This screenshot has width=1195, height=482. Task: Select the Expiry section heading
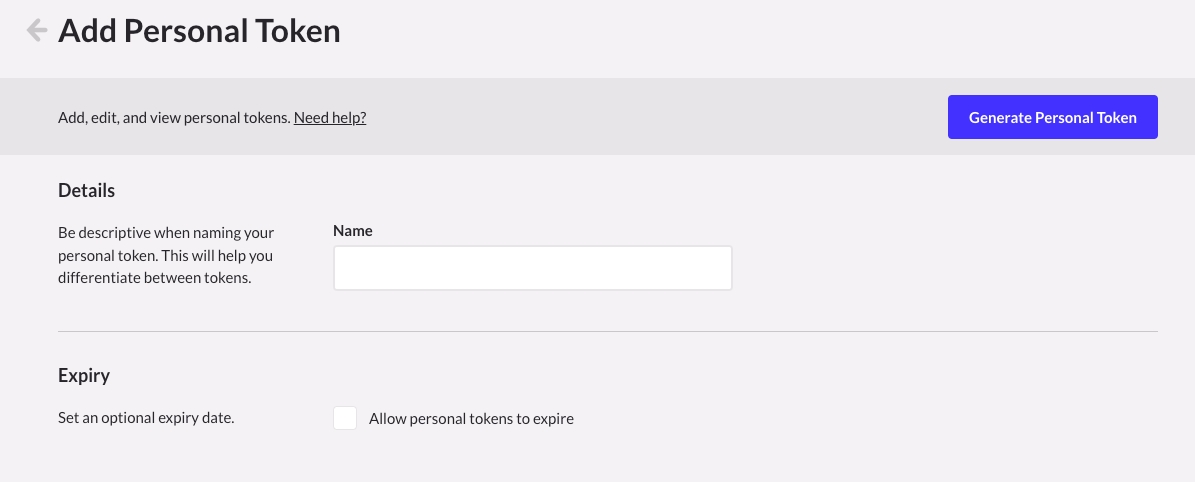click(x=84, y=376)
